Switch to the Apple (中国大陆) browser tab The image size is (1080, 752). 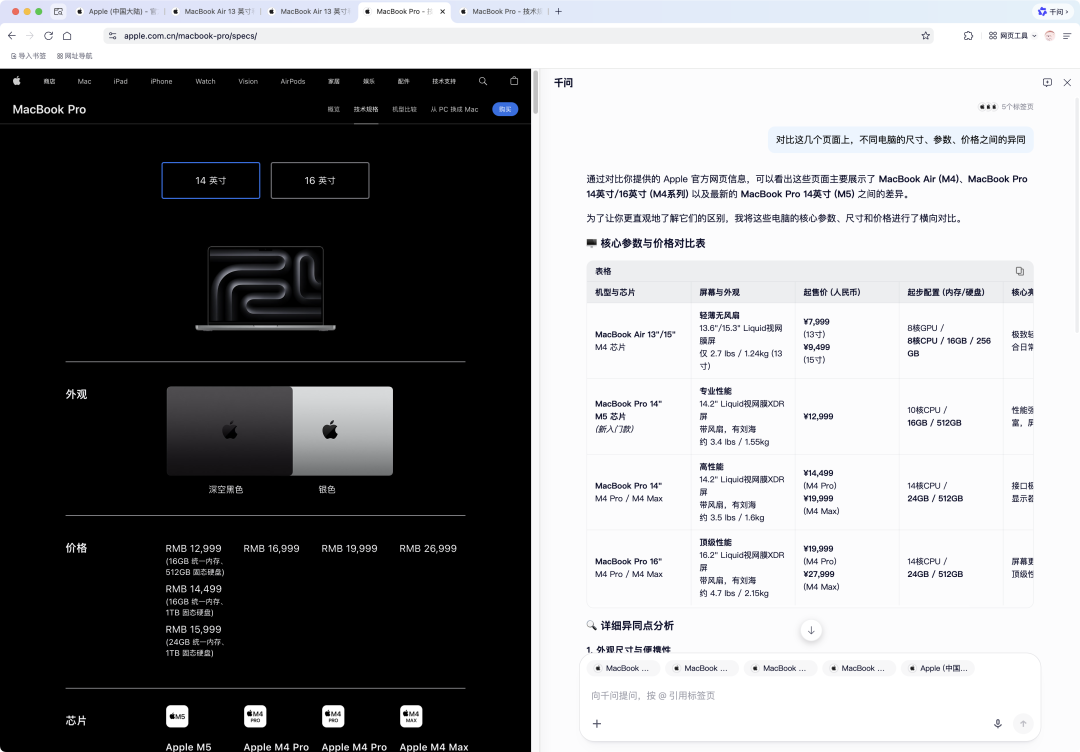coord(116,12)
